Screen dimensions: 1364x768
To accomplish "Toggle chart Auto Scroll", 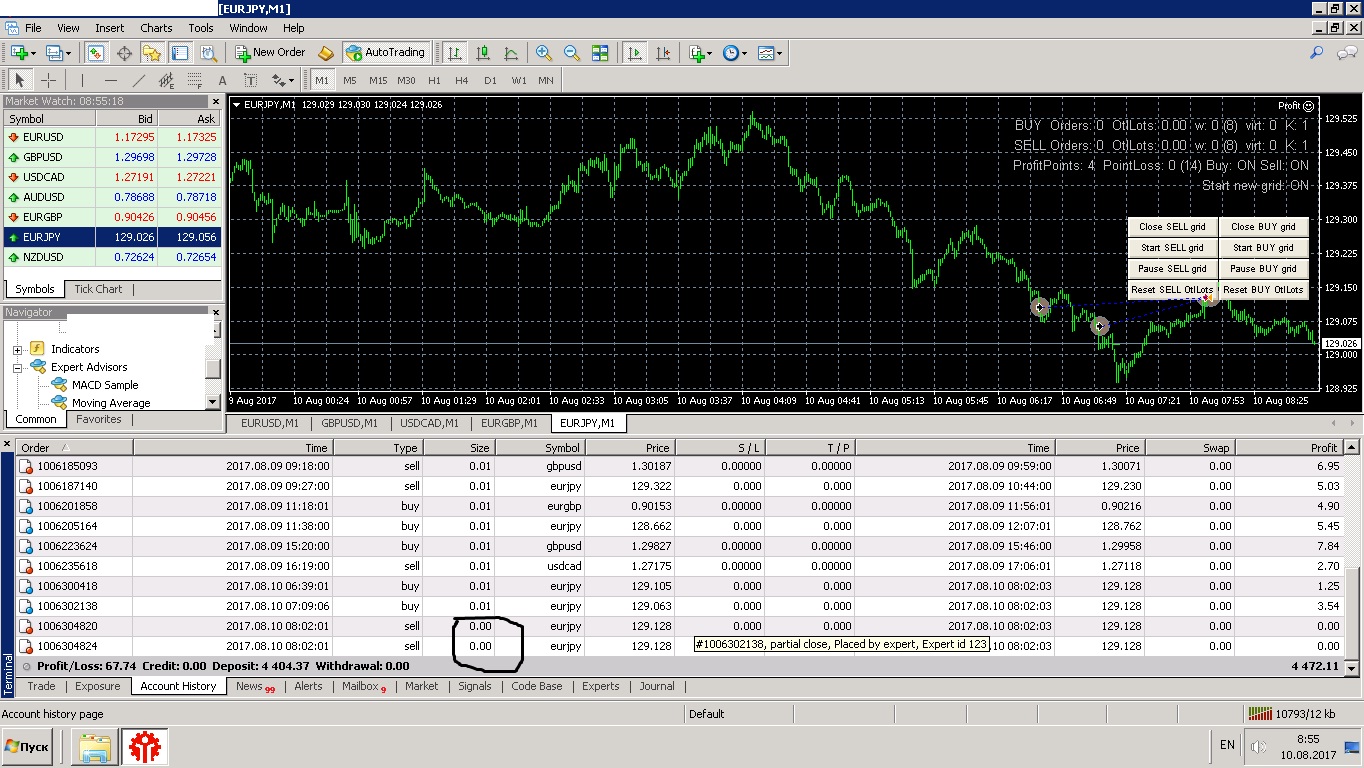I will coord(634,53).
